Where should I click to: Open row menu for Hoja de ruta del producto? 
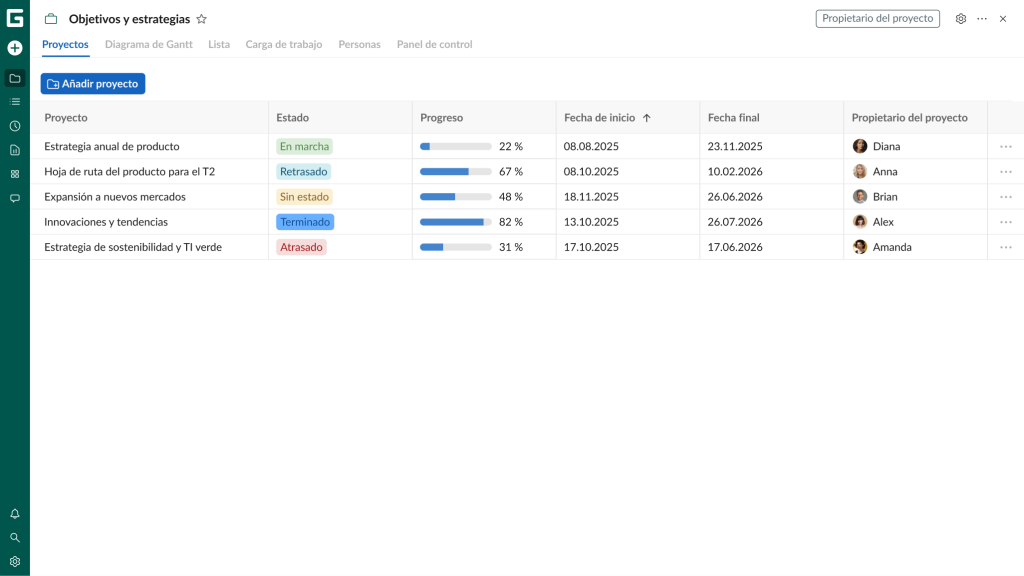click(x=1006, y=172)
